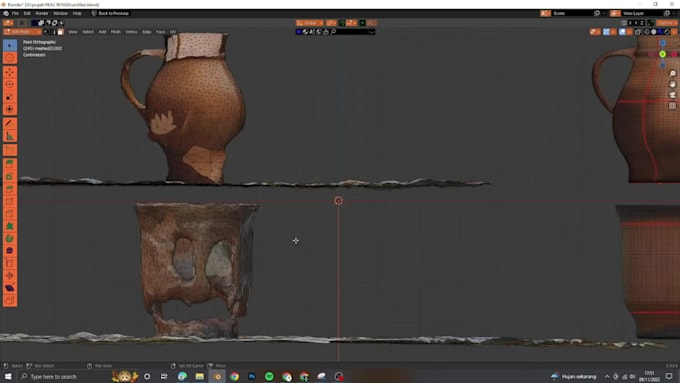The width and height of the screenshot is (680, 383).
Task: Open the snapping options dropdown
Action: [x=351, y=23]
